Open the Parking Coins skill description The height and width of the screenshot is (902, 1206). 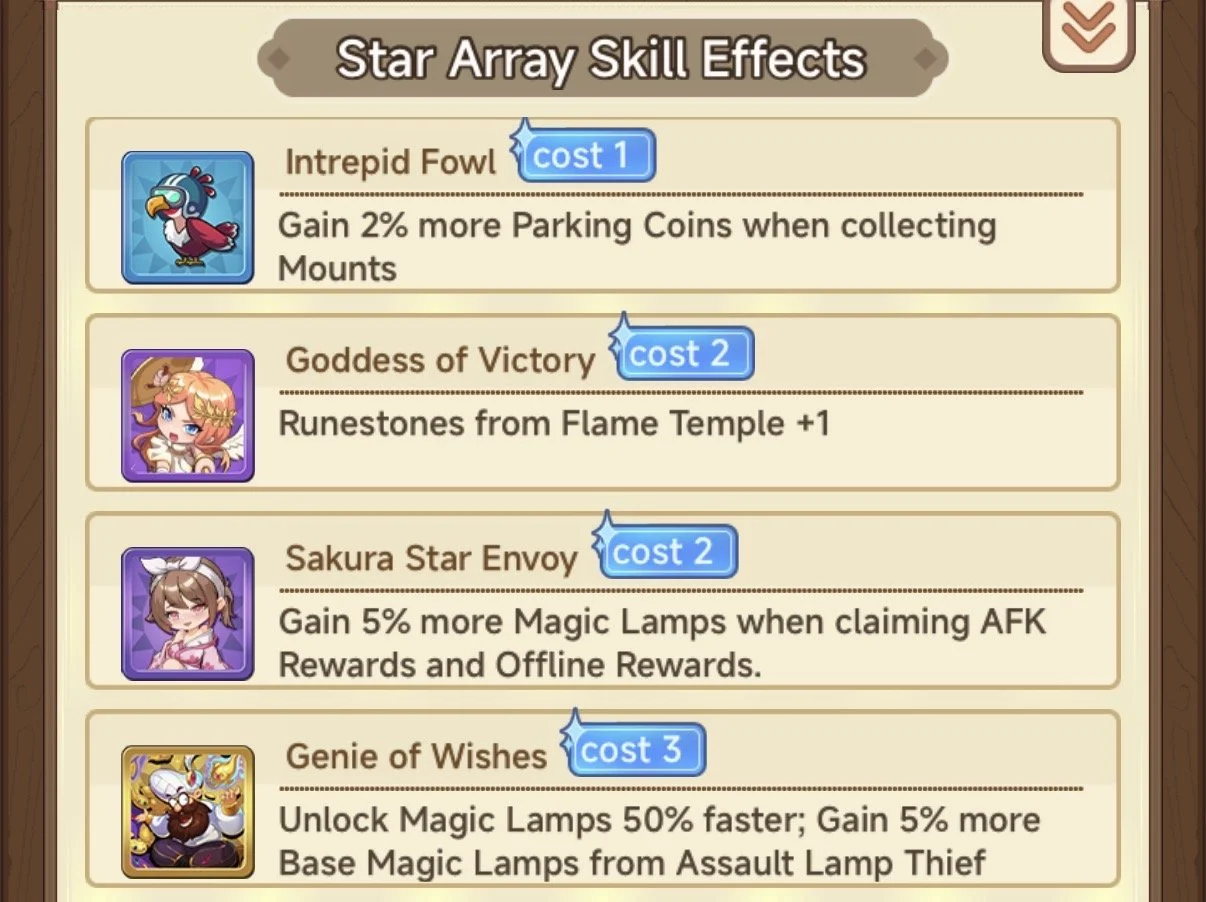click(637, 246)
